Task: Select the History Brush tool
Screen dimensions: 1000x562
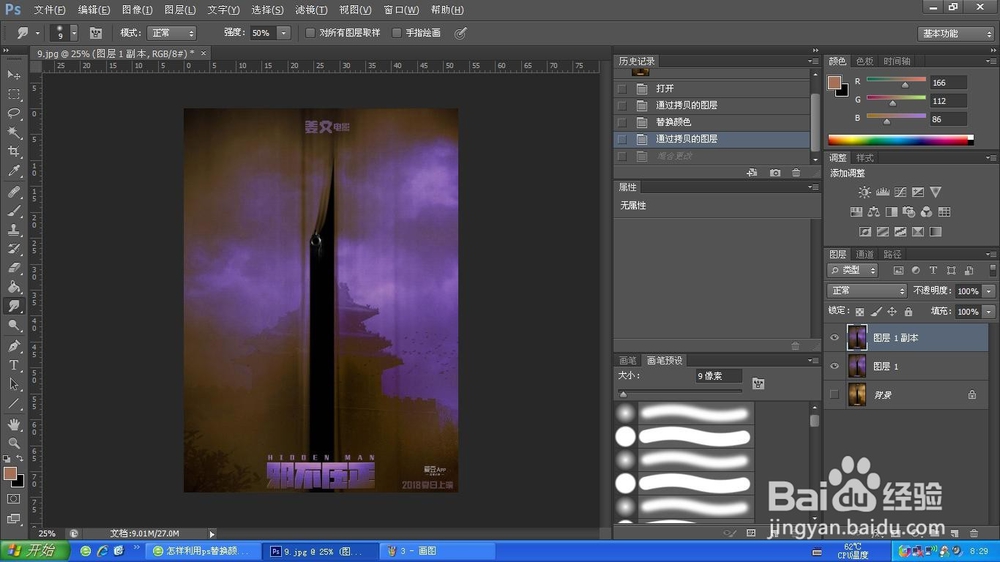Action: pyautogui.click(x=13, y=249)
